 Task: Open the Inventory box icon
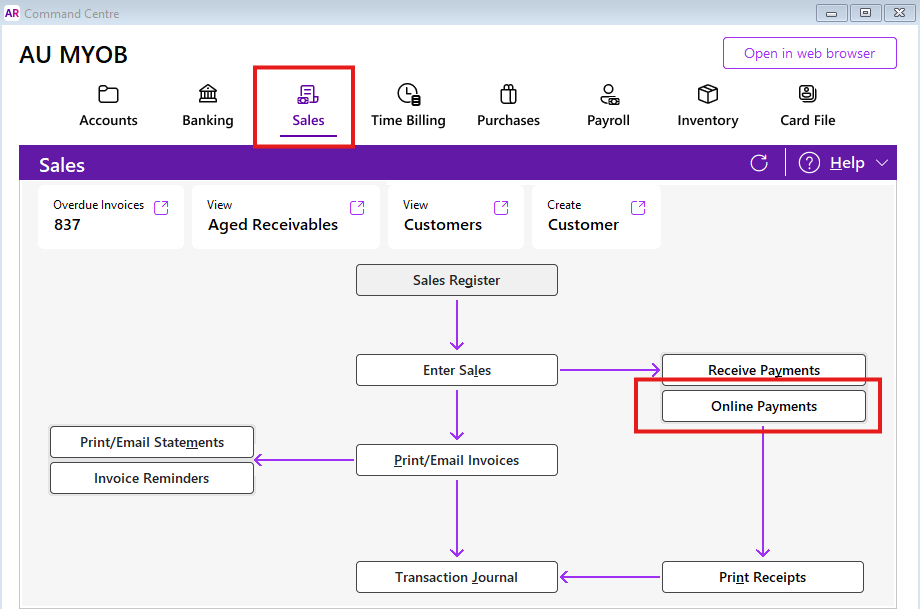pyautogui.click(x=708, y=95)
